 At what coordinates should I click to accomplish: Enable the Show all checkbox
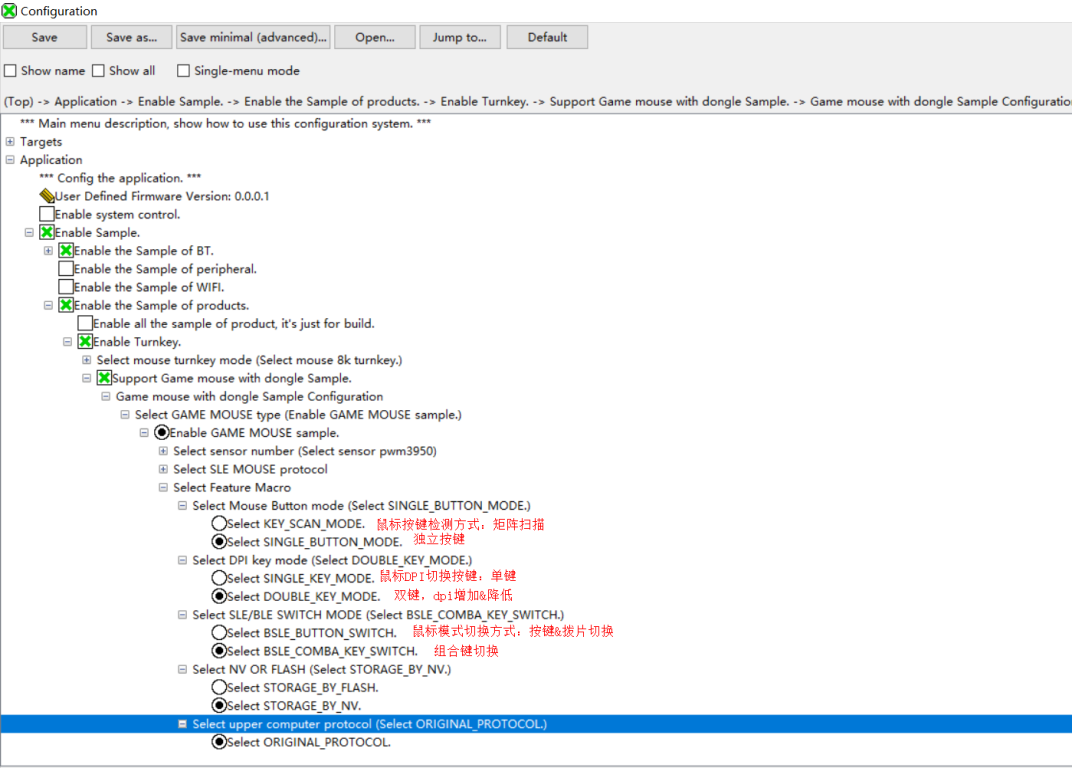pyautogui.click(x=98, y=71)
